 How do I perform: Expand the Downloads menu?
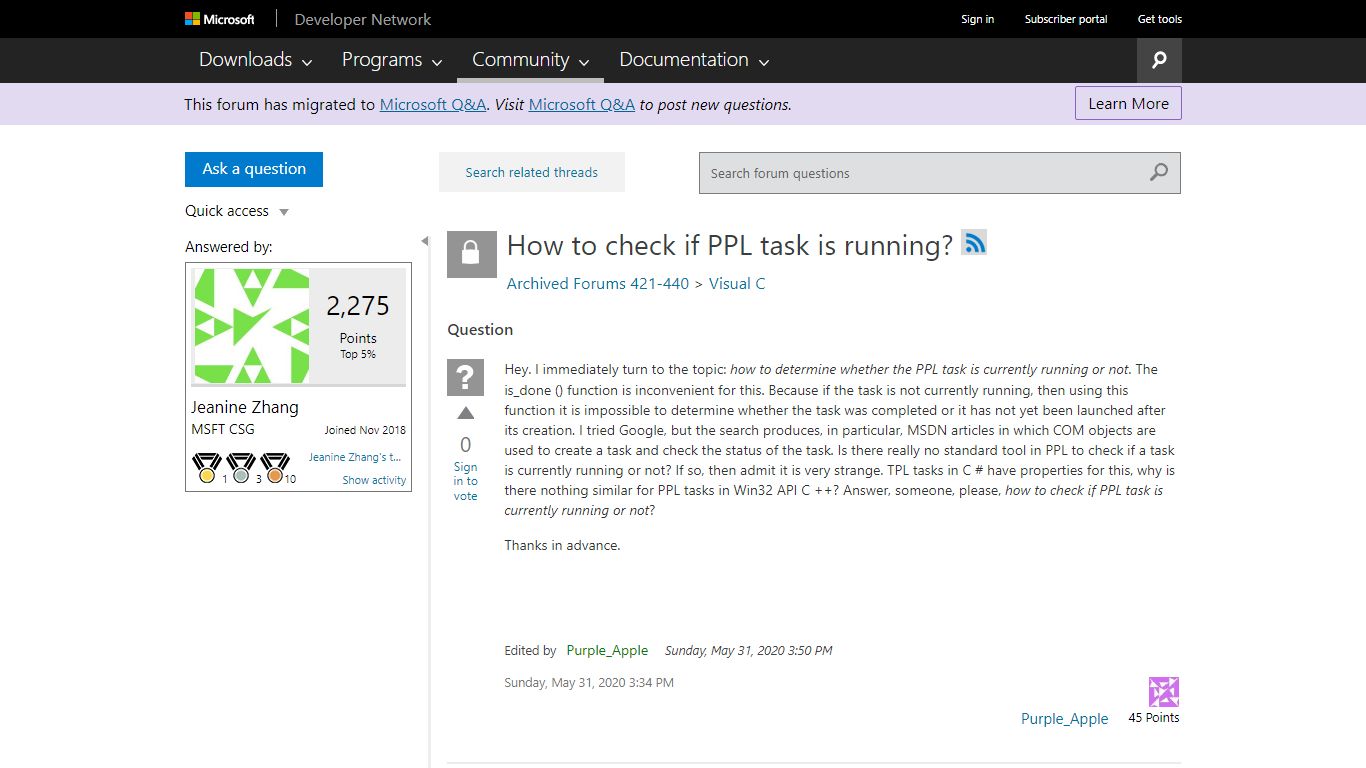coord(255,60)
